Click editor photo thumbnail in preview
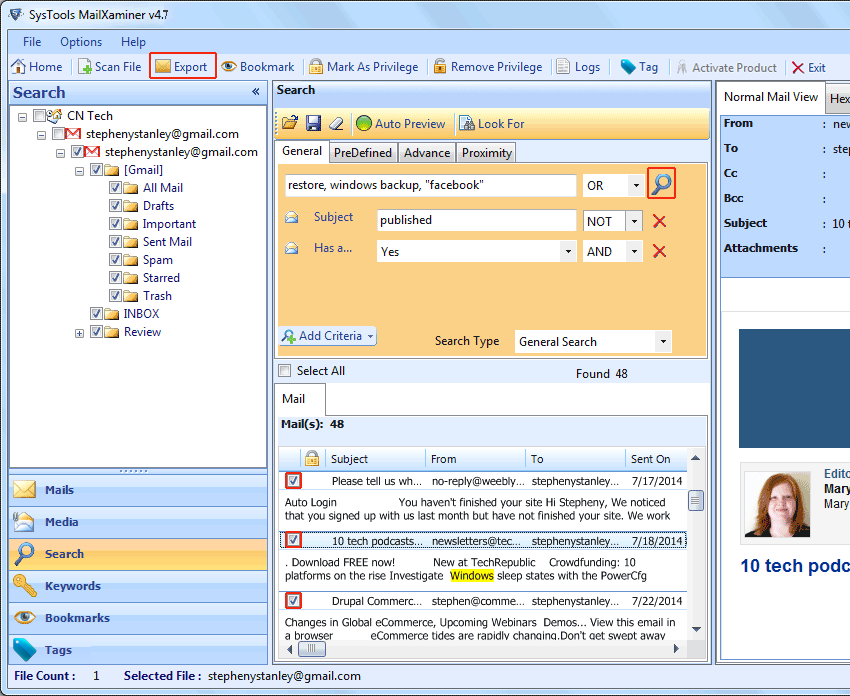 pyautogui.click(x=777, y=504)
